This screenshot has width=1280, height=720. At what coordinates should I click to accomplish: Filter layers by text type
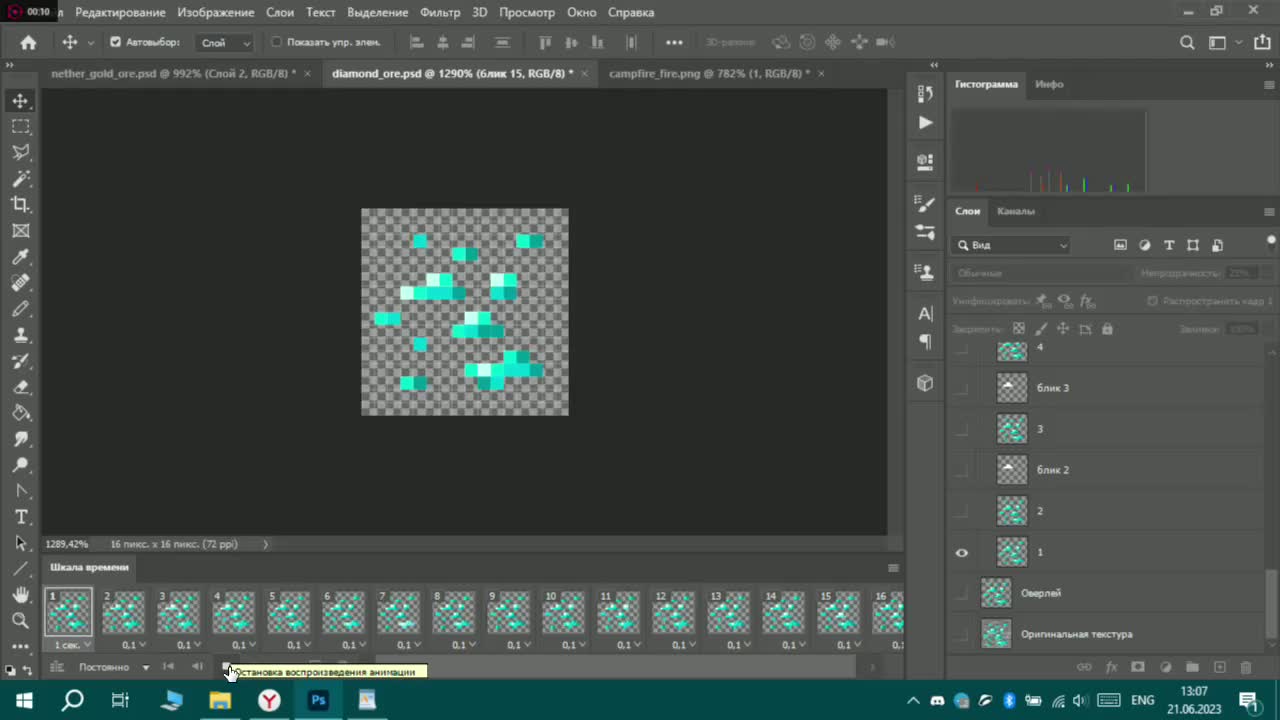[1169, 245]
